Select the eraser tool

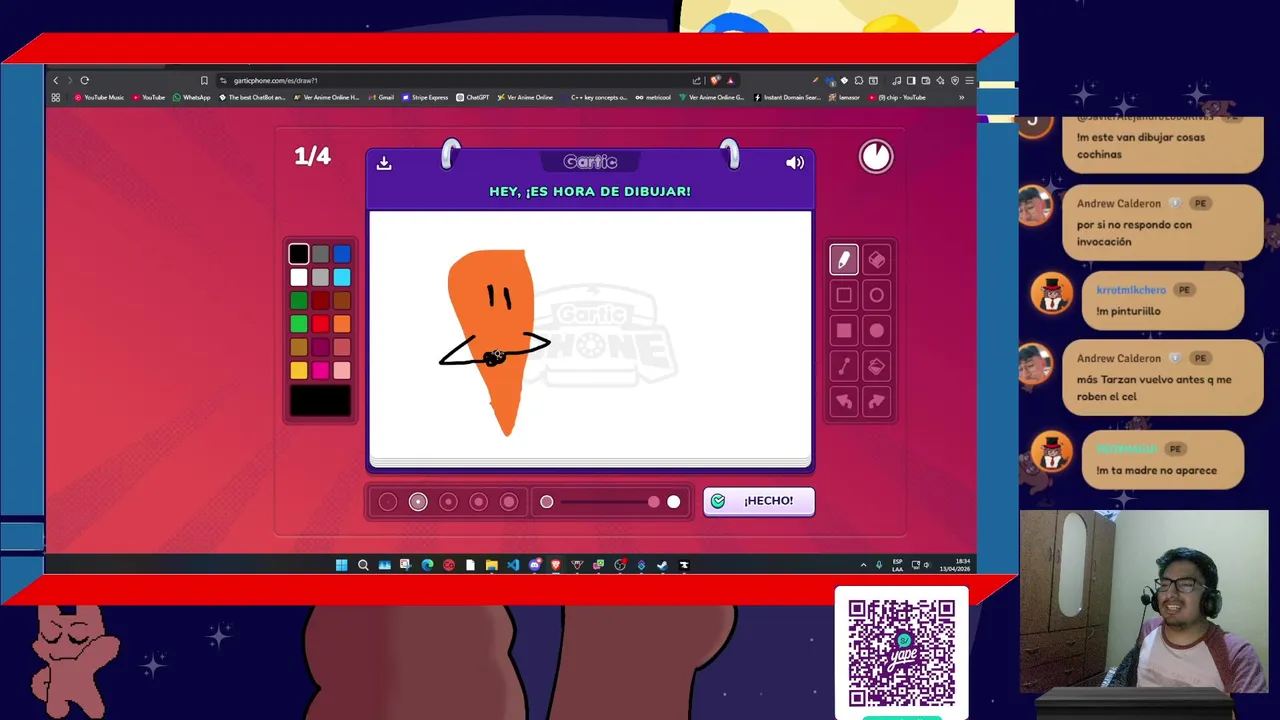pos(877,260)
